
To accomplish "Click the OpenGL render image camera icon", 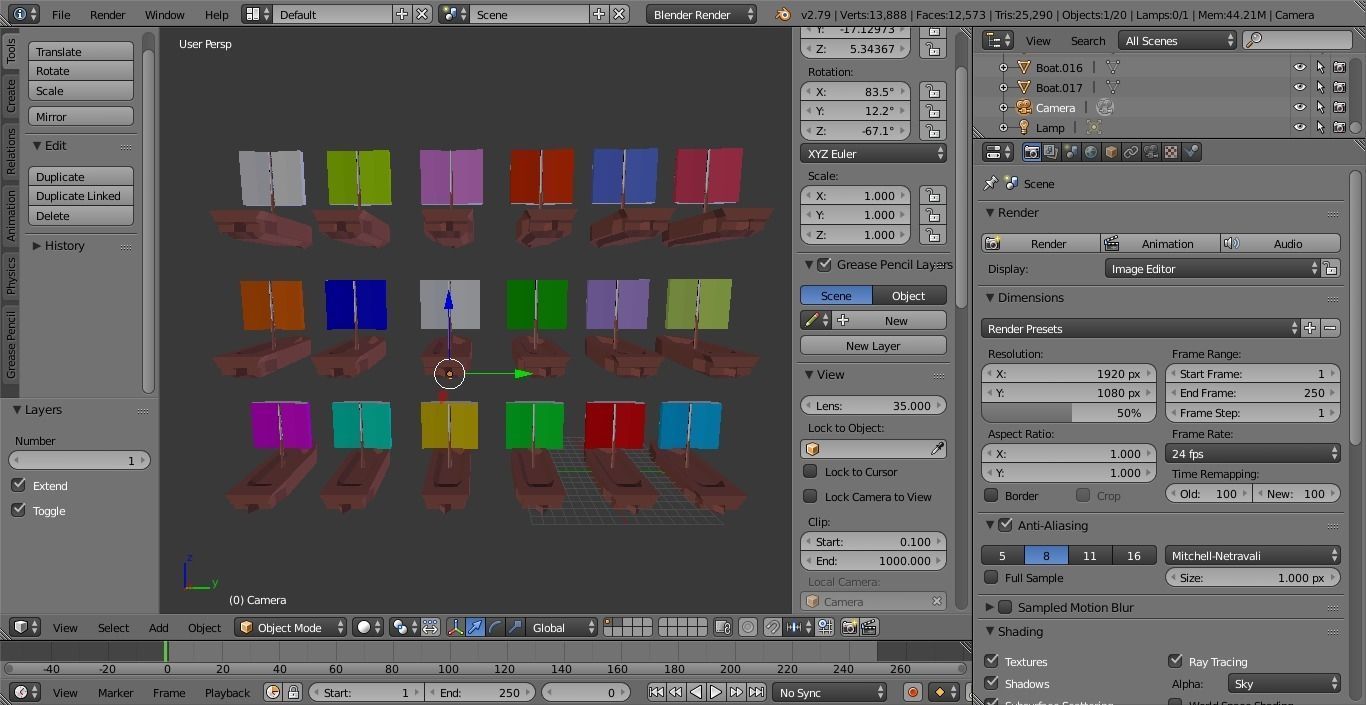I will (850, 627).
